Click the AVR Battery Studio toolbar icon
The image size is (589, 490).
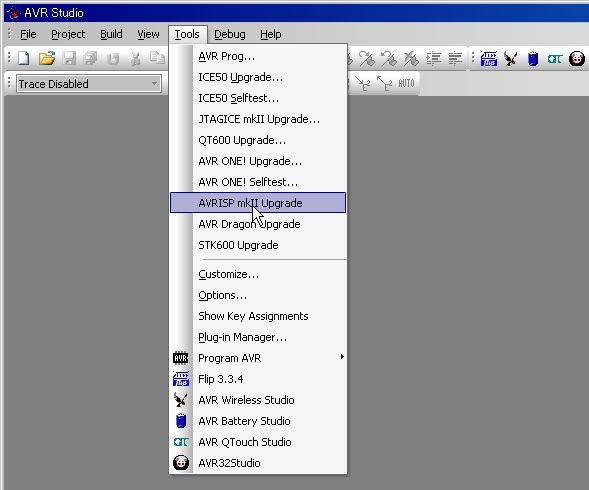pos(533,59)
